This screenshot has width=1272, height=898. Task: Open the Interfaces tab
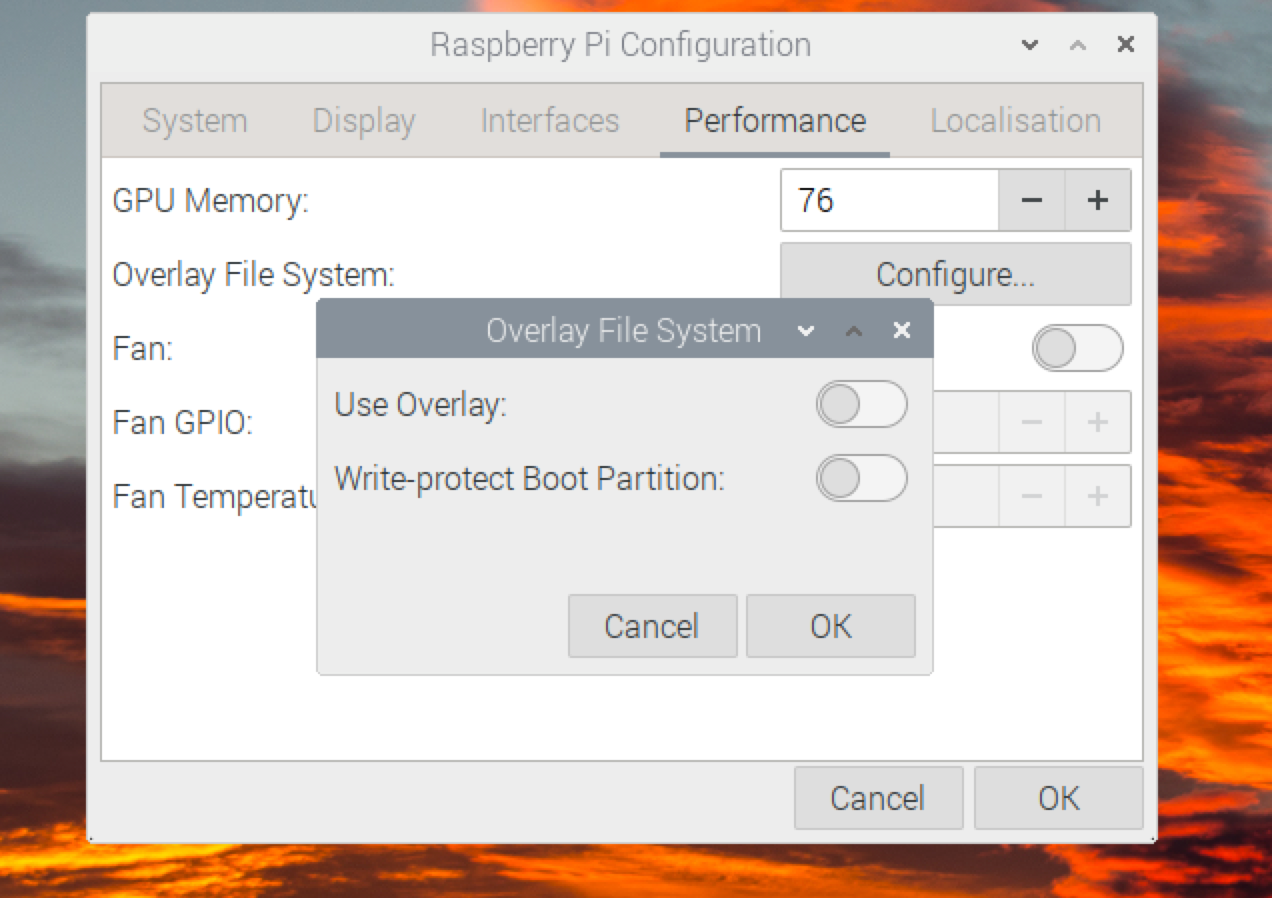pos(549,120)
